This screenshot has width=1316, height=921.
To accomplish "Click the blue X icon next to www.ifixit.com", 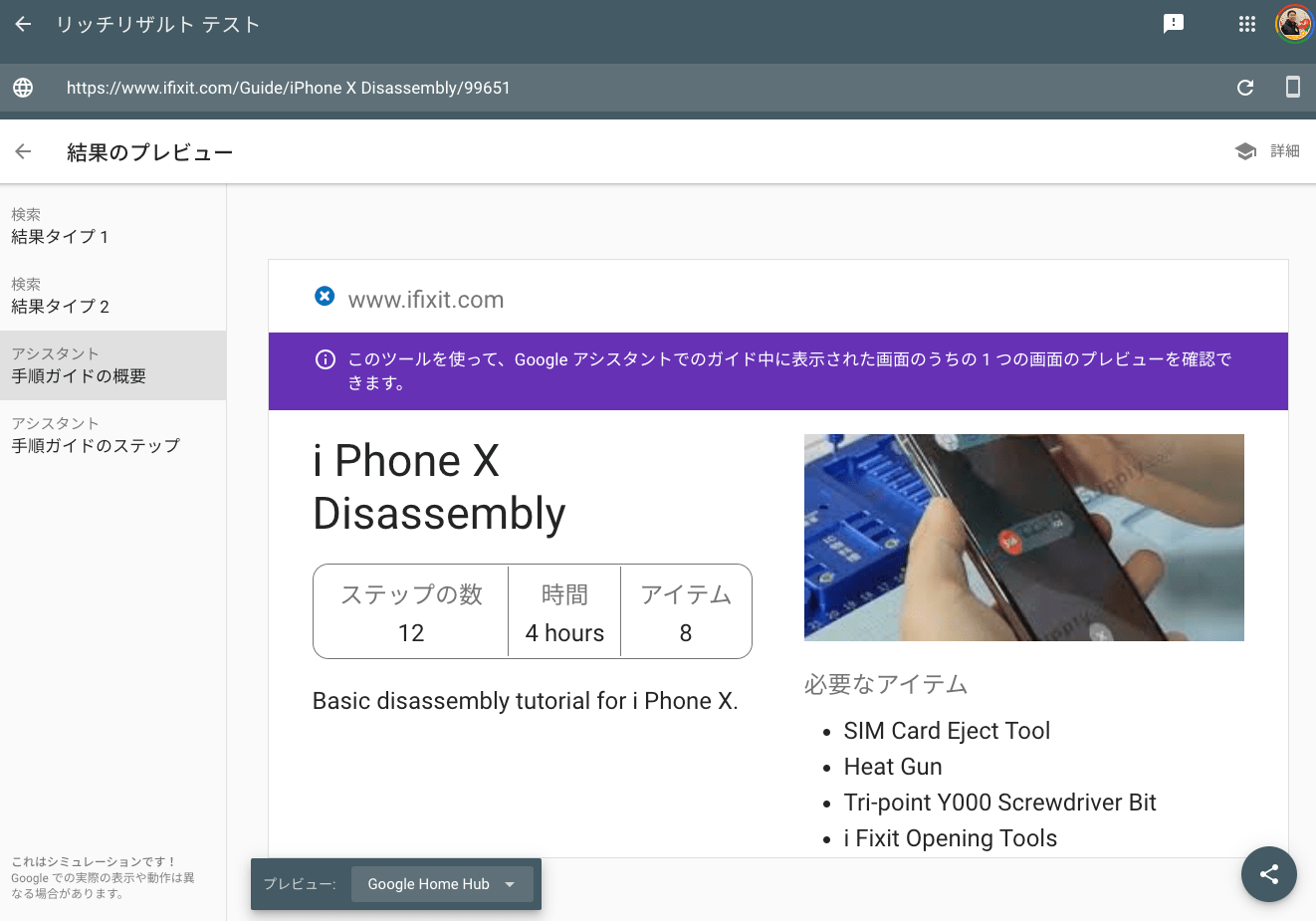I will tap(325, 296).
